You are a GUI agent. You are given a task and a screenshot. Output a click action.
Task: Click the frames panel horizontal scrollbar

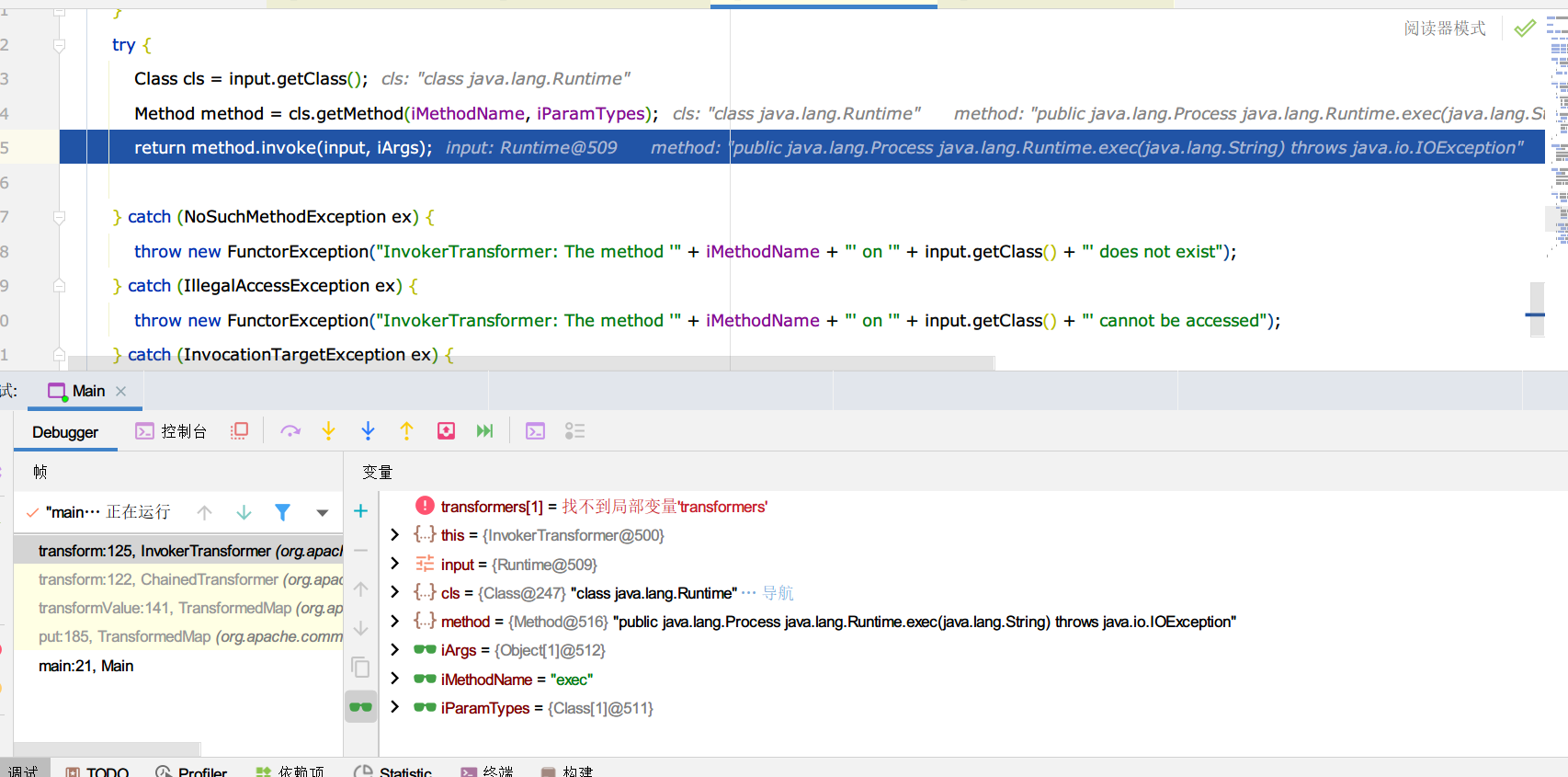point(107,749)
